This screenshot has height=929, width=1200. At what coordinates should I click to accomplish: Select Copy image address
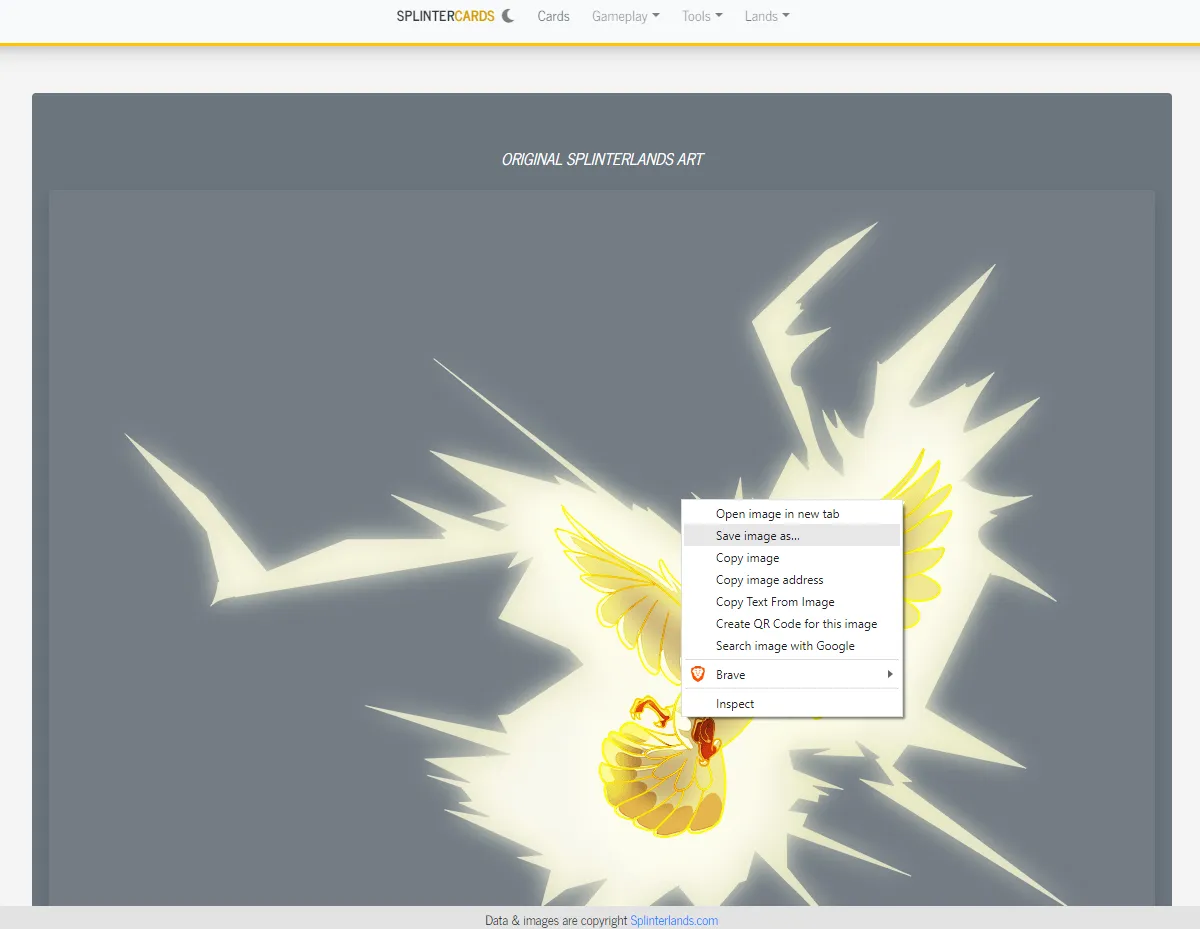792,580
